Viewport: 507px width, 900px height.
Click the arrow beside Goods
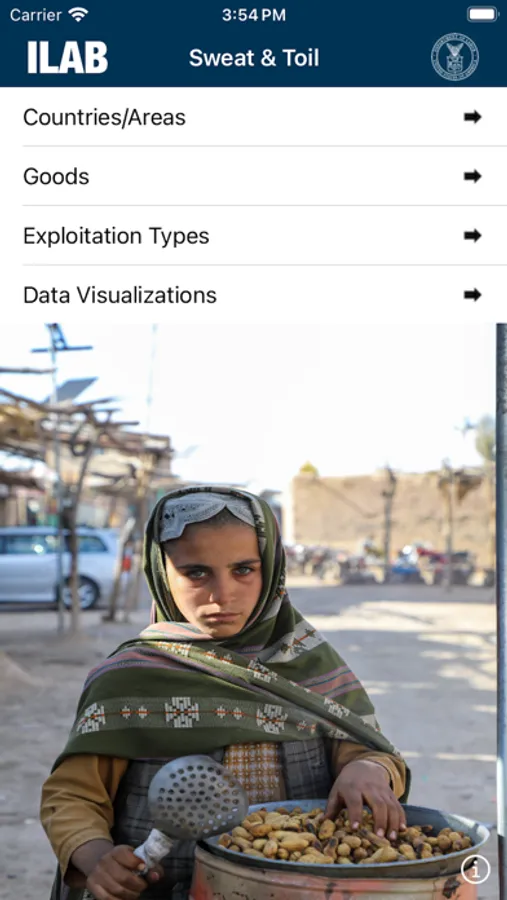pyautogui.click(x=473, y=176)
